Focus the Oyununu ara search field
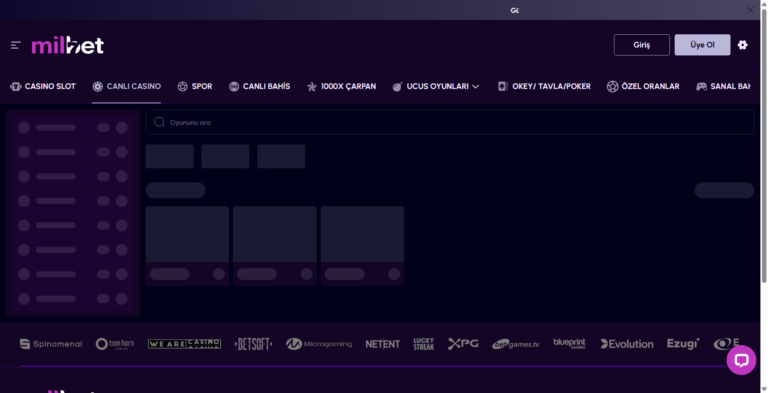The image size is (768, 393). coord(450,123)
